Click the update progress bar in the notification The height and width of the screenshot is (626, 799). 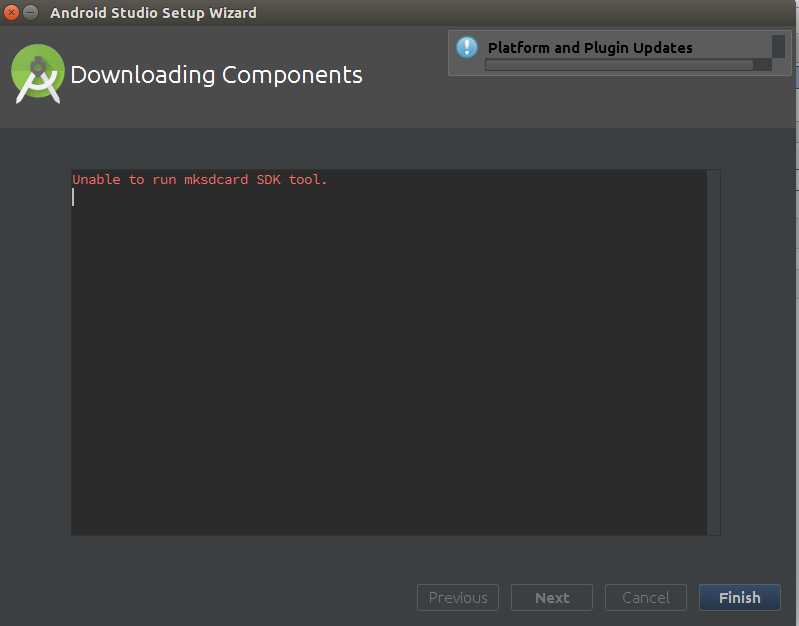pos(628,65)
